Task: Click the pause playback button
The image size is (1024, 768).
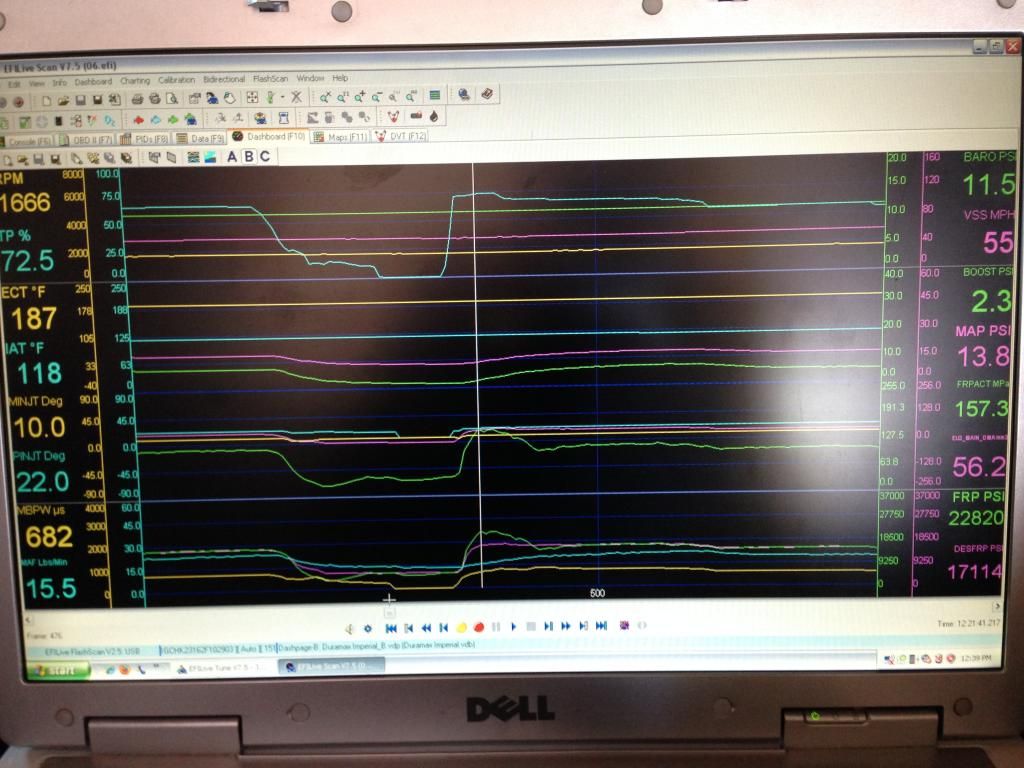Action: (x=496, y=626)
